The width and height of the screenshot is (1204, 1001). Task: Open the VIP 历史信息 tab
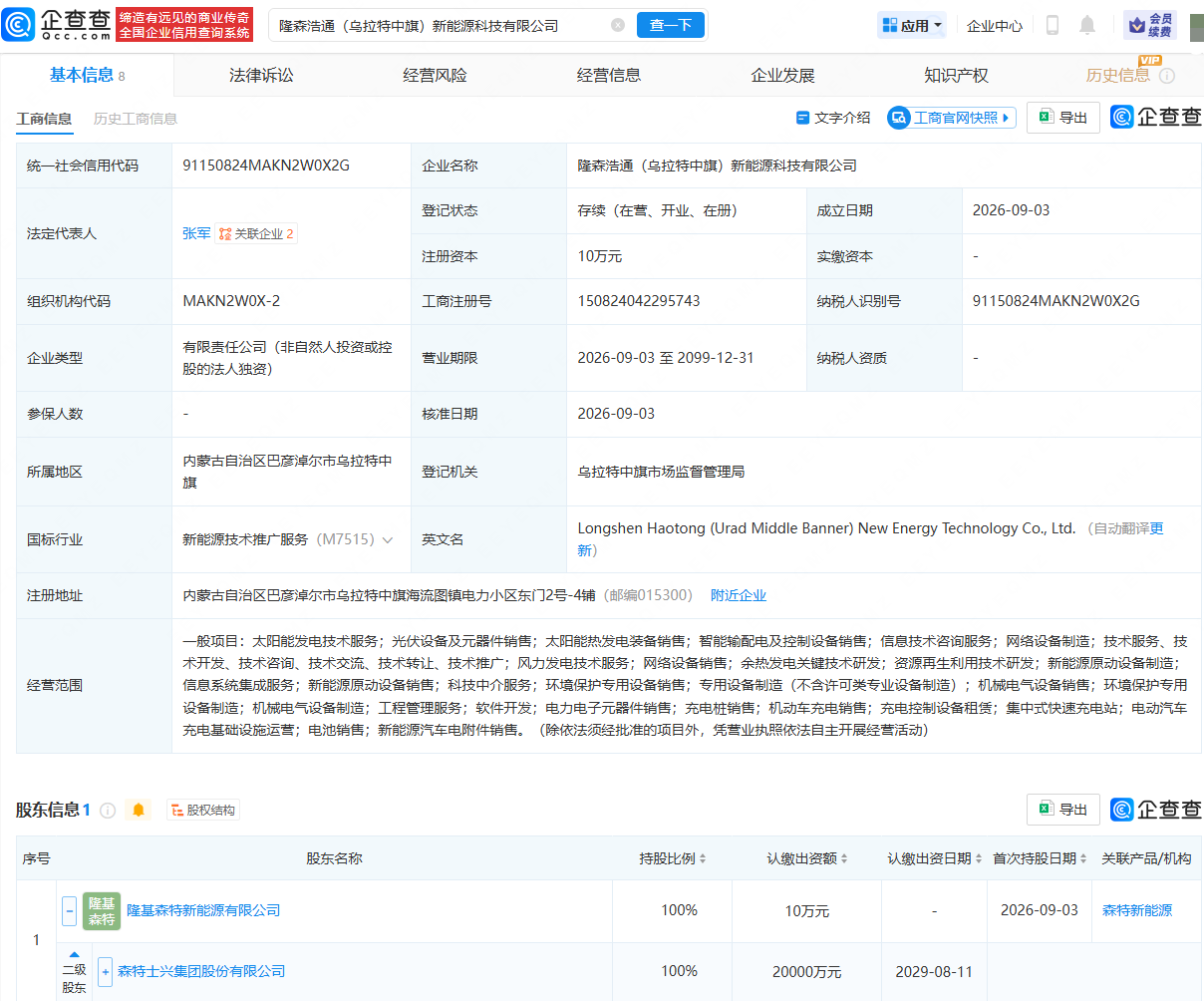coord(1118,75)
